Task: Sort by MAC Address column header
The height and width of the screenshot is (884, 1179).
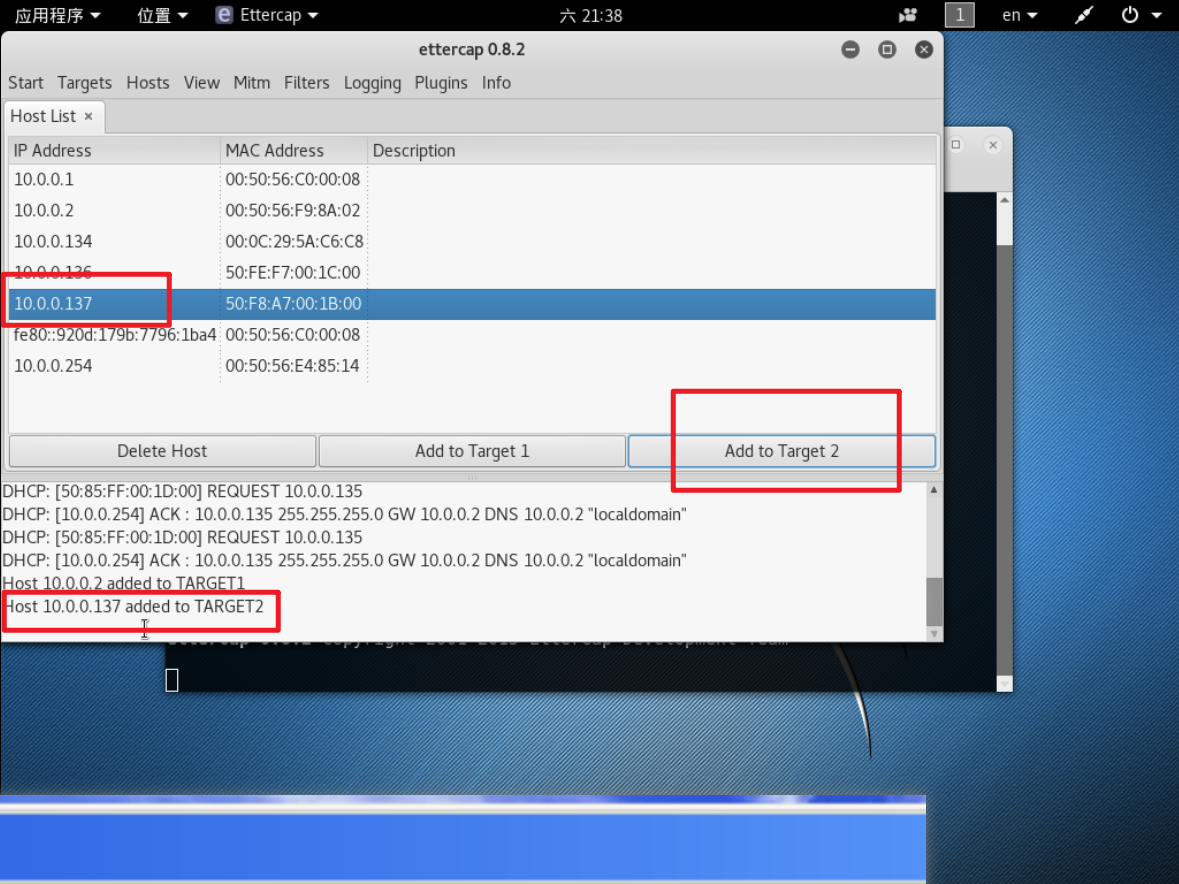Action: [294, 150]
